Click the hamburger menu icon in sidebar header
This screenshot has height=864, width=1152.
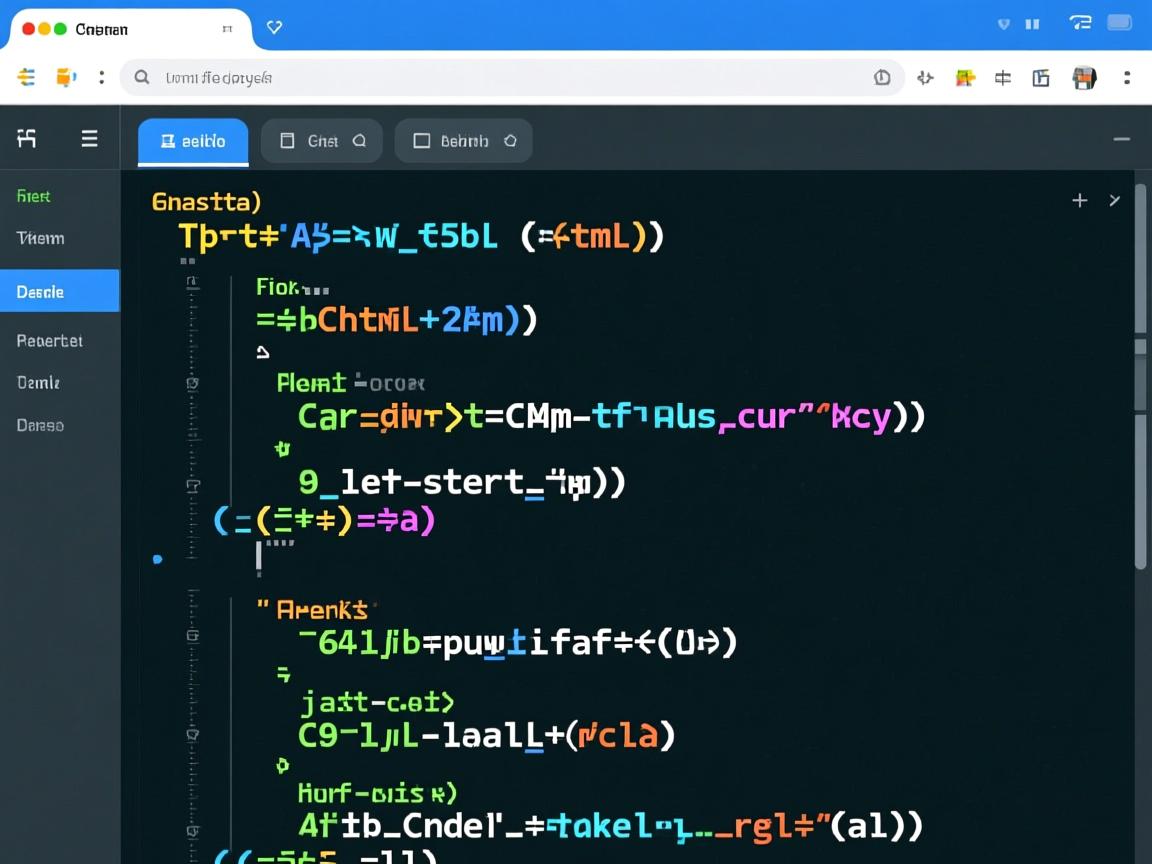89,139
